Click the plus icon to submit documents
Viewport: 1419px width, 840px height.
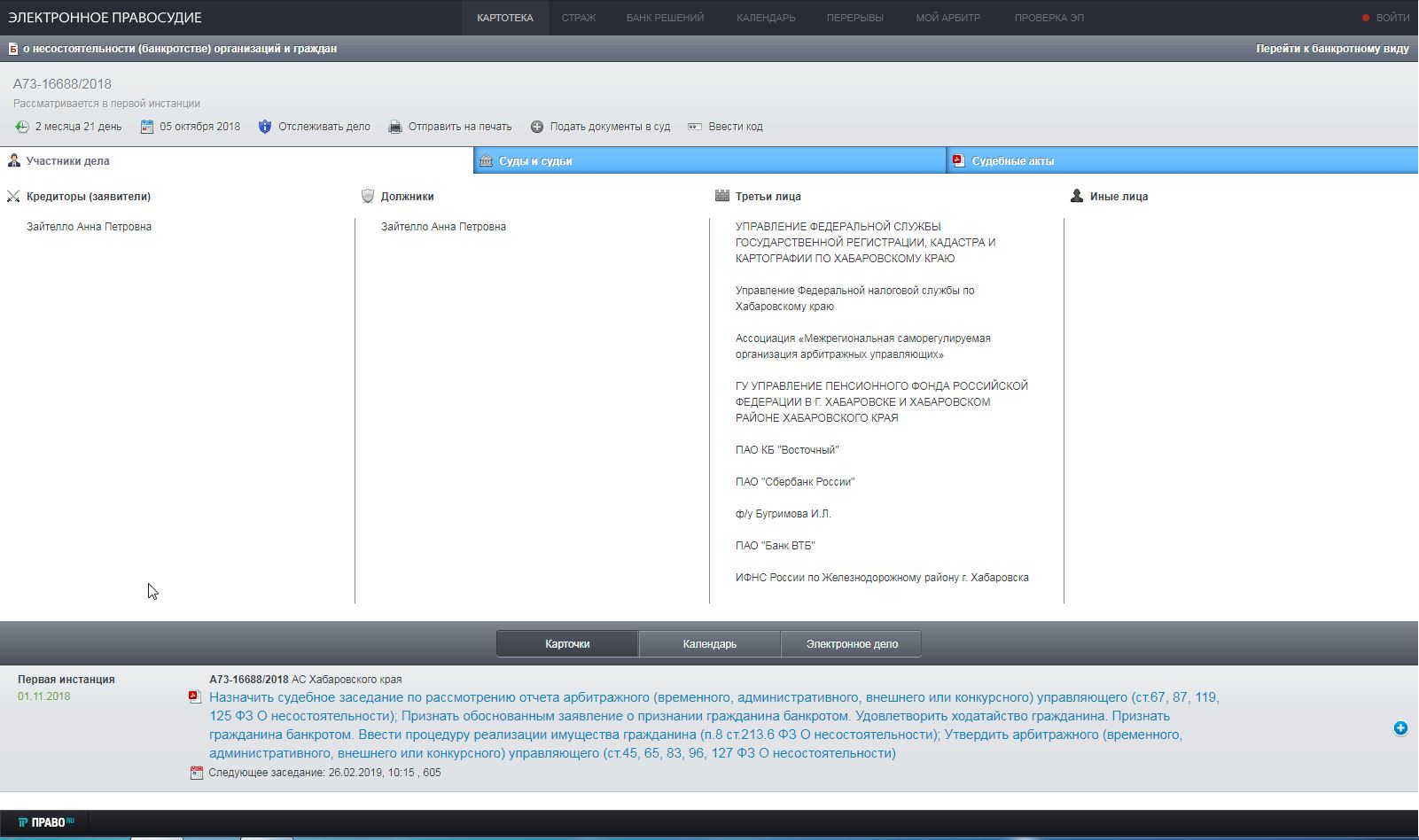537,127
